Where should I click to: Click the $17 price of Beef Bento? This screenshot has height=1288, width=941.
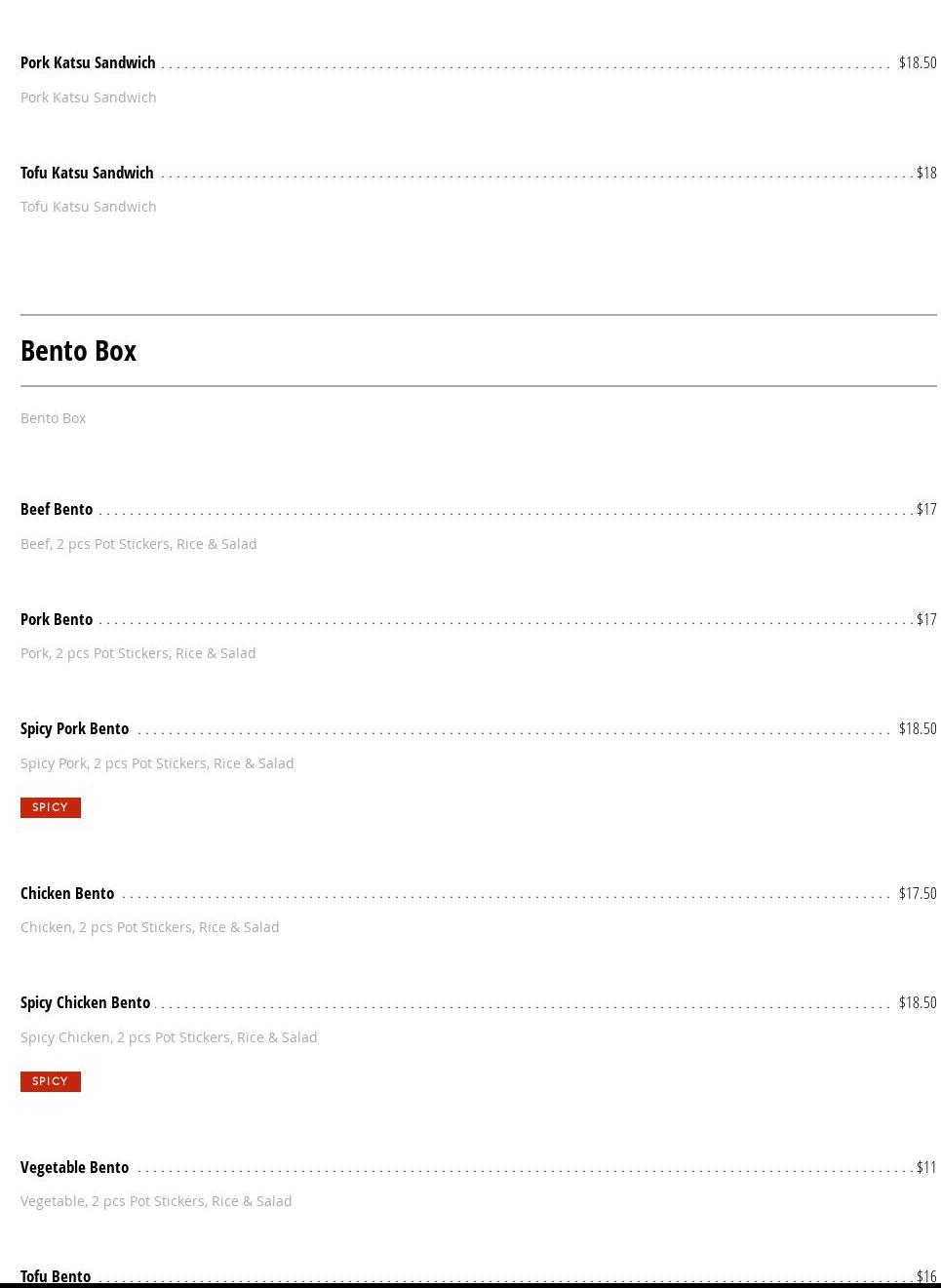[926, 509]
